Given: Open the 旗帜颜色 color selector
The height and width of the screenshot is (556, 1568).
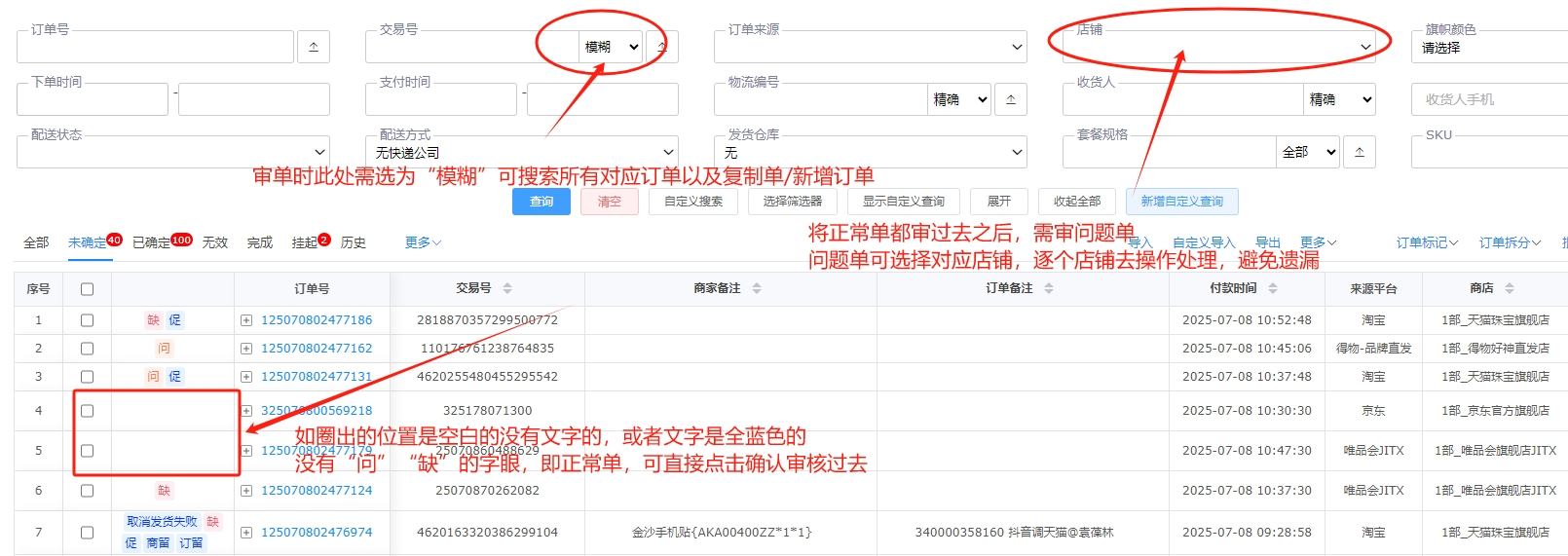Looking at the screenshot, I should pos(1490,48).
